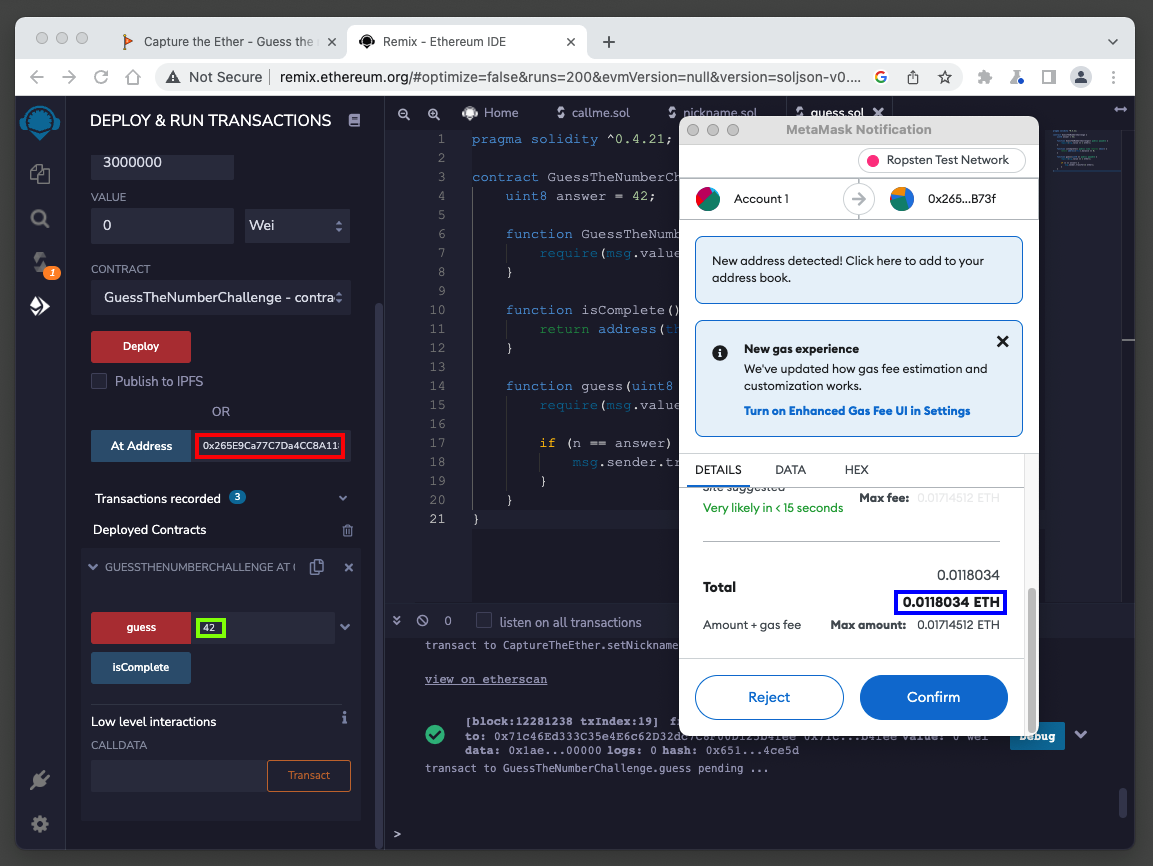This screenshot has width=1153, height=866.
Task: Toggle Publish to IPFS checkbox
Action: pyautogui.click(x=99, y=381)
